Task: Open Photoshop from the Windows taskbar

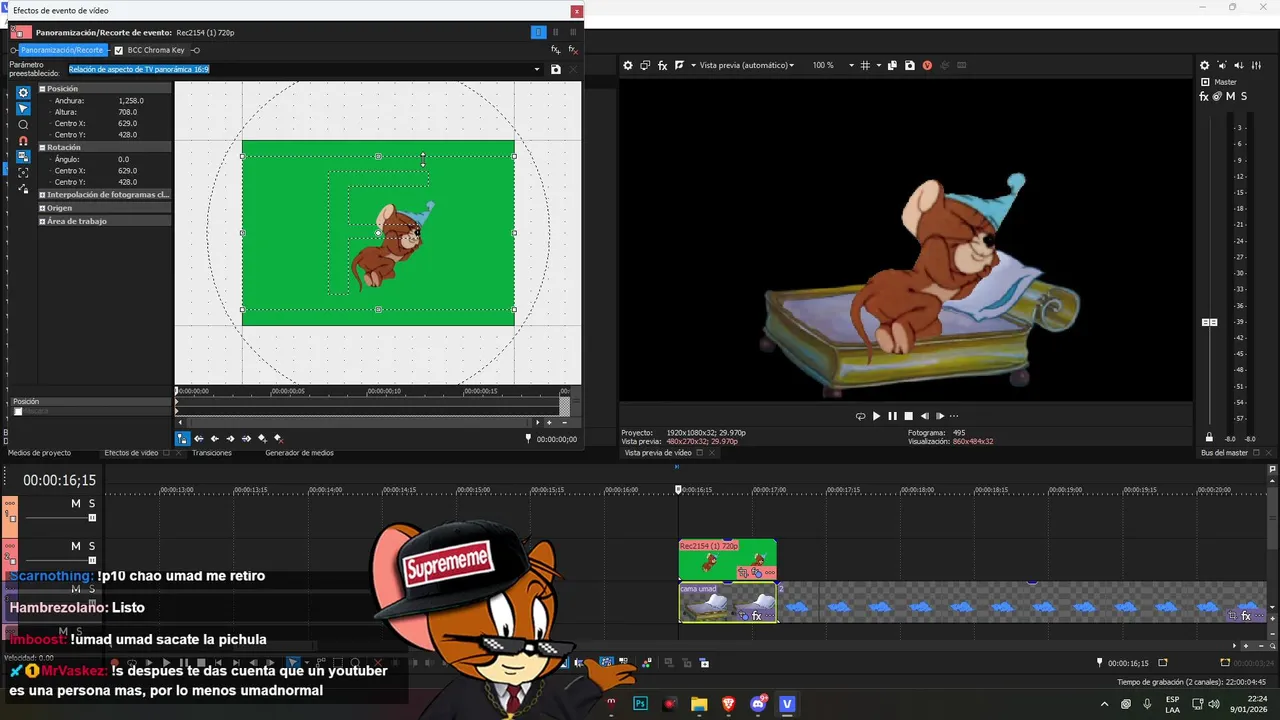Action: click(640, 704)
